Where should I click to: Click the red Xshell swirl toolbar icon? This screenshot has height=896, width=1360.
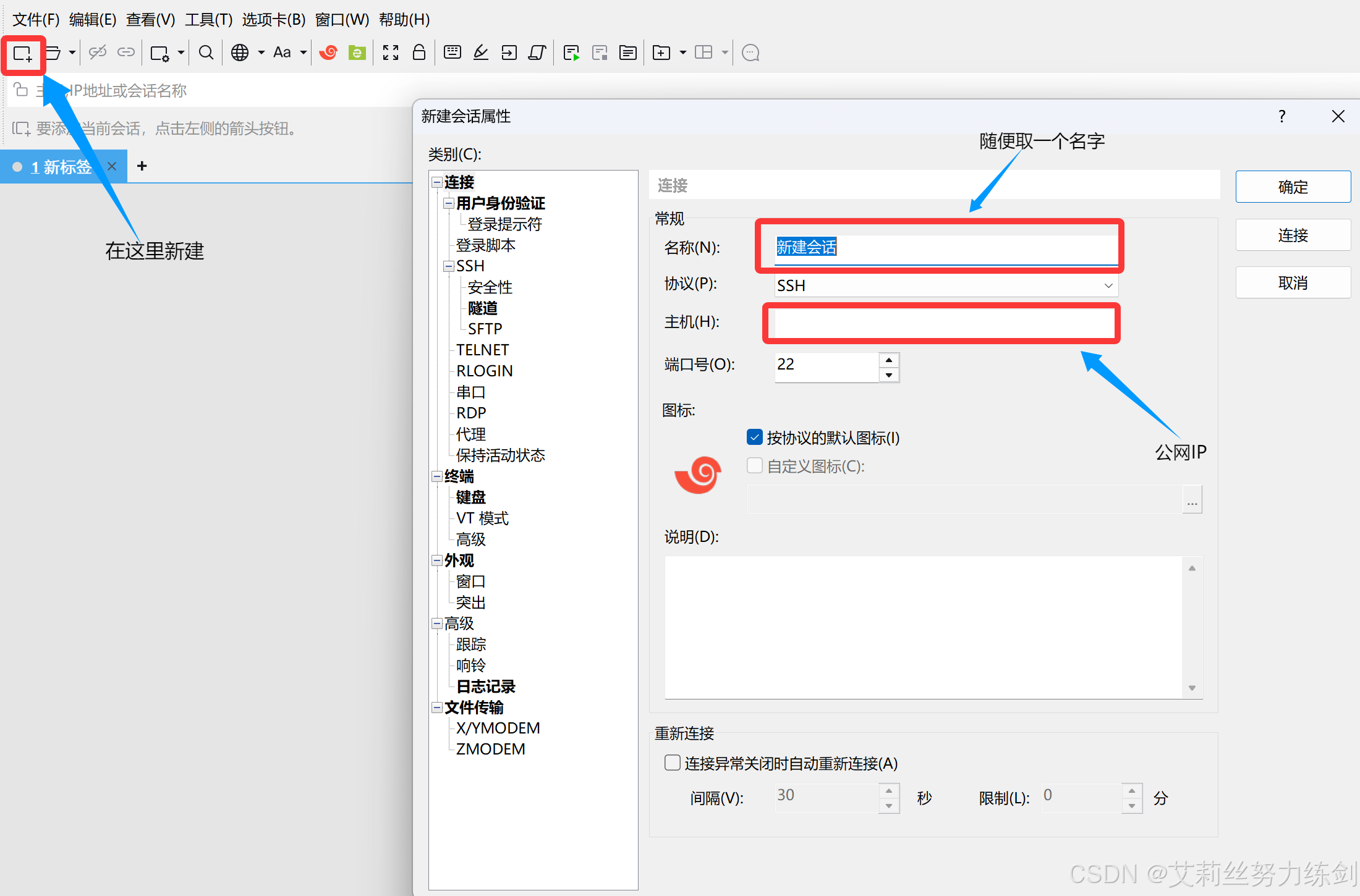tap(328, 53)
